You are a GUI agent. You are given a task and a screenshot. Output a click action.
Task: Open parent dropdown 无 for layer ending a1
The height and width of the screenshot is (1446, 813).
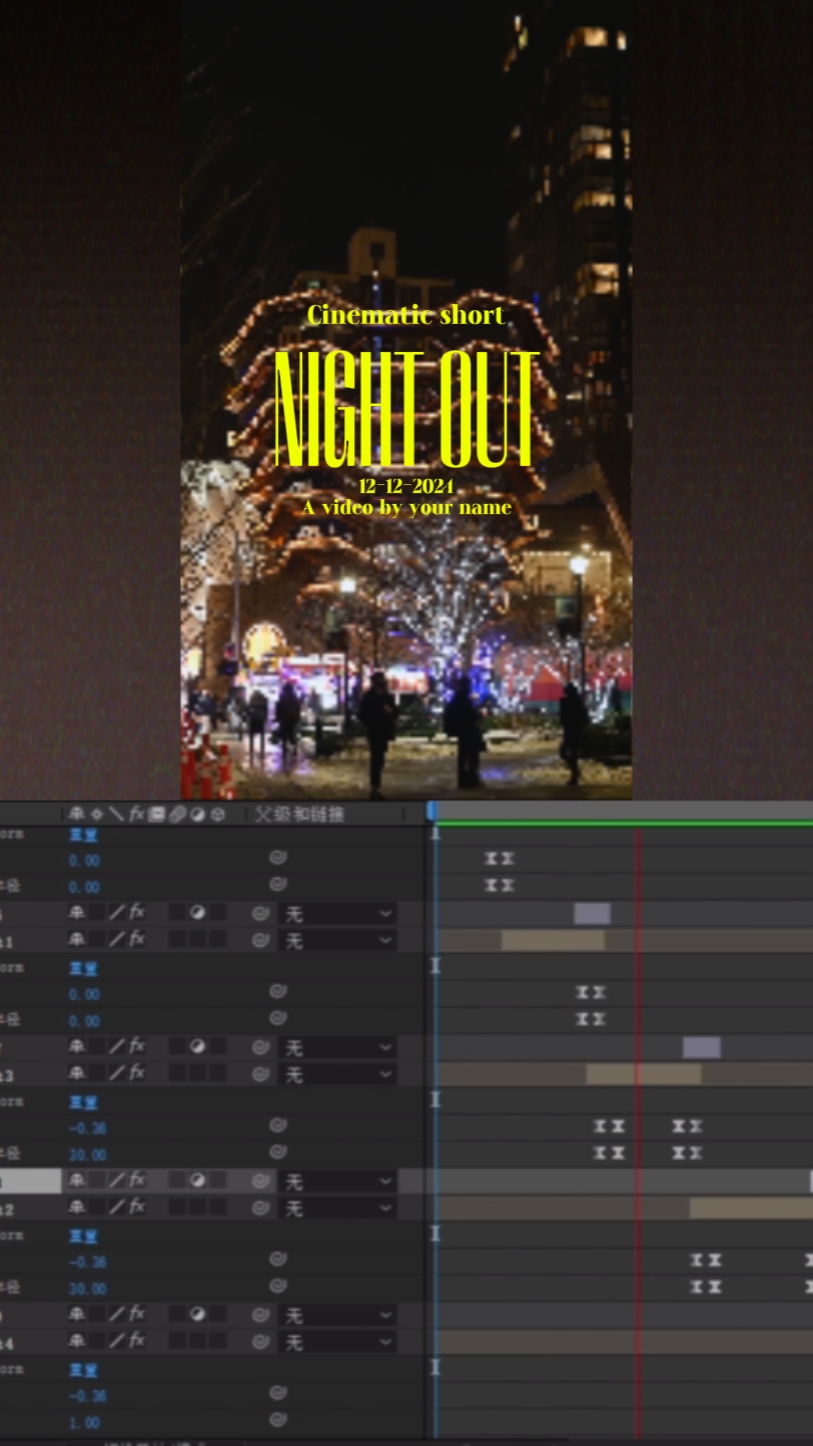337,941
